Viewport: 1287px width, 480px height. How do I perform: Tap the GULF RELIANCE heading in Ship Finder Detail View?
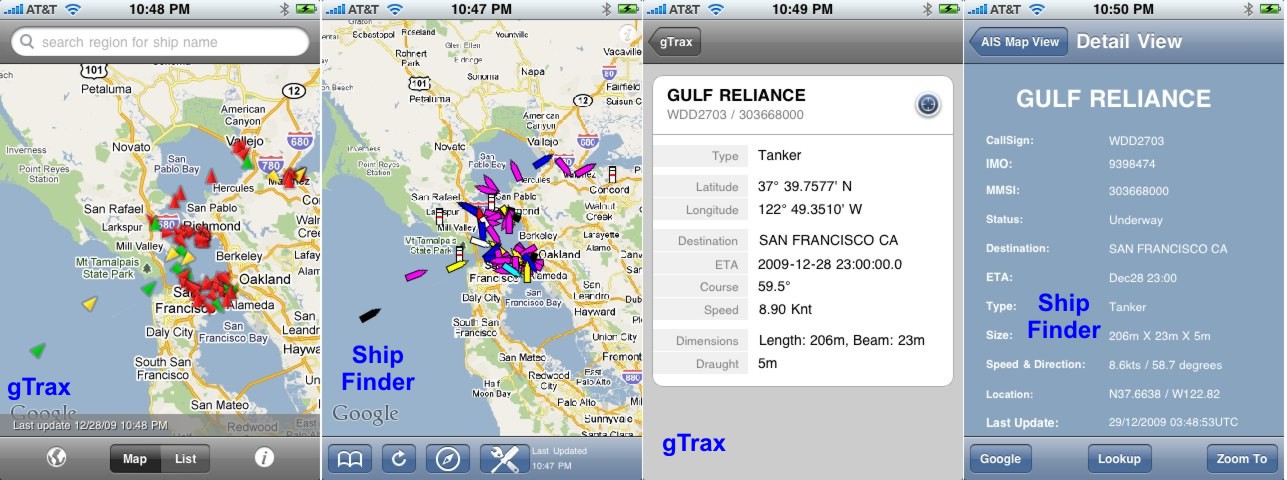1113,99
